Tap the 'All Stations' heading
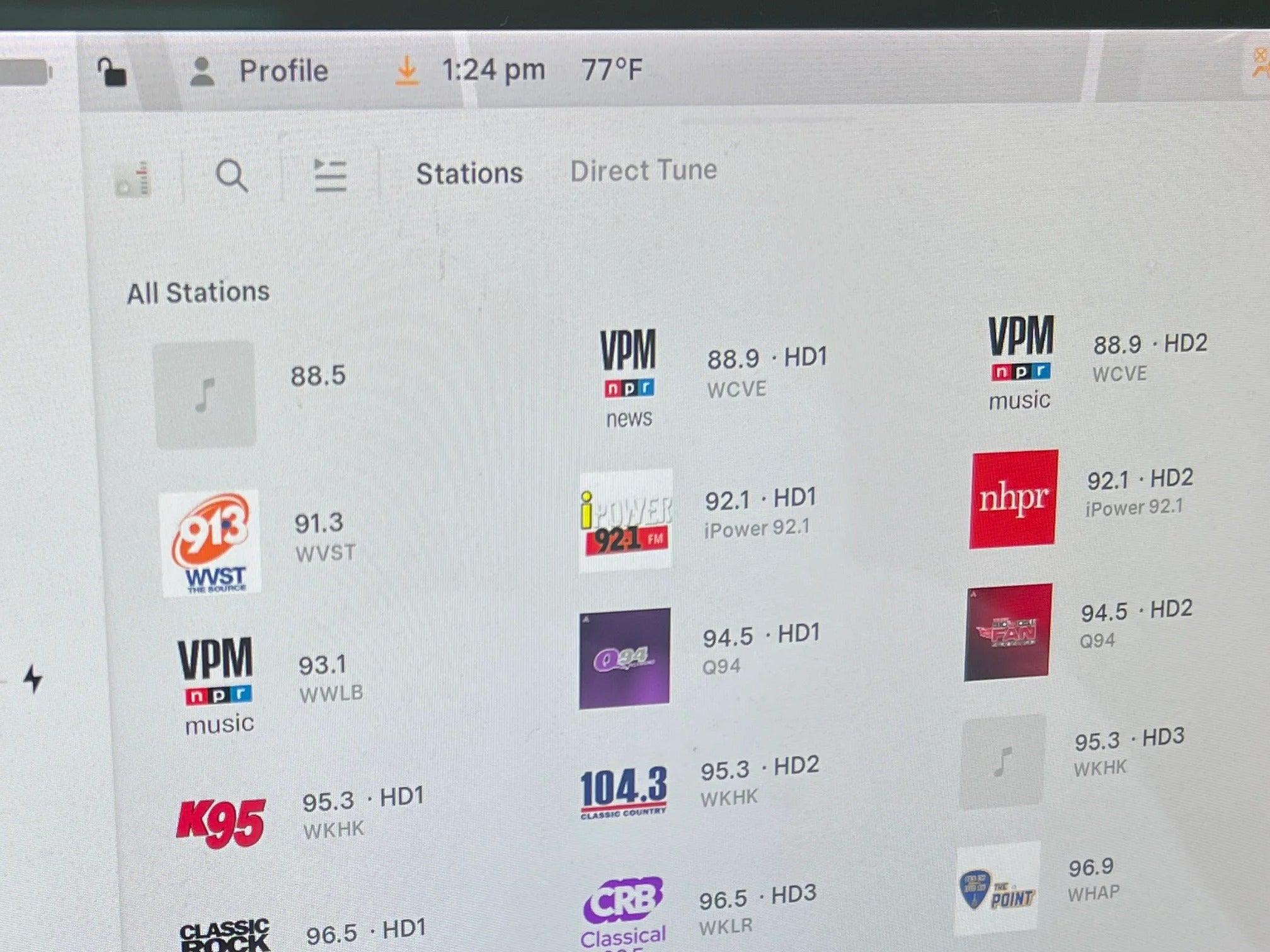This screenshot has height=952, width=1270. (x=198, y=293)
